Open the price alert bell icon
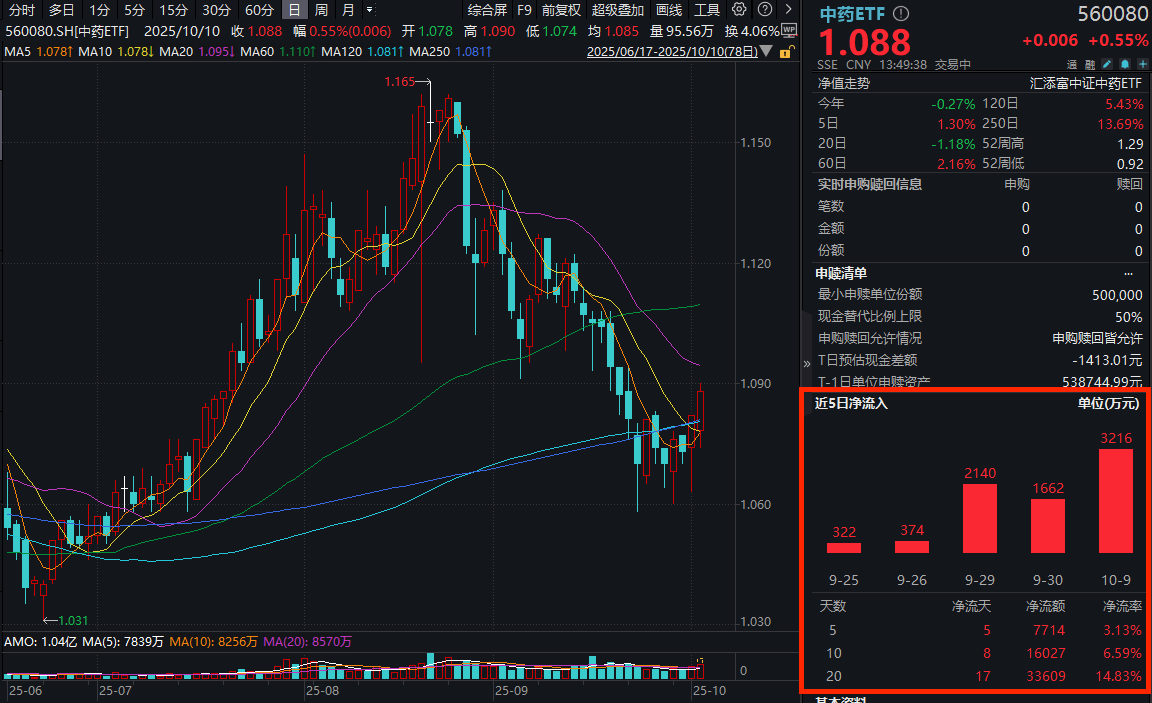 click(1126, 63)
